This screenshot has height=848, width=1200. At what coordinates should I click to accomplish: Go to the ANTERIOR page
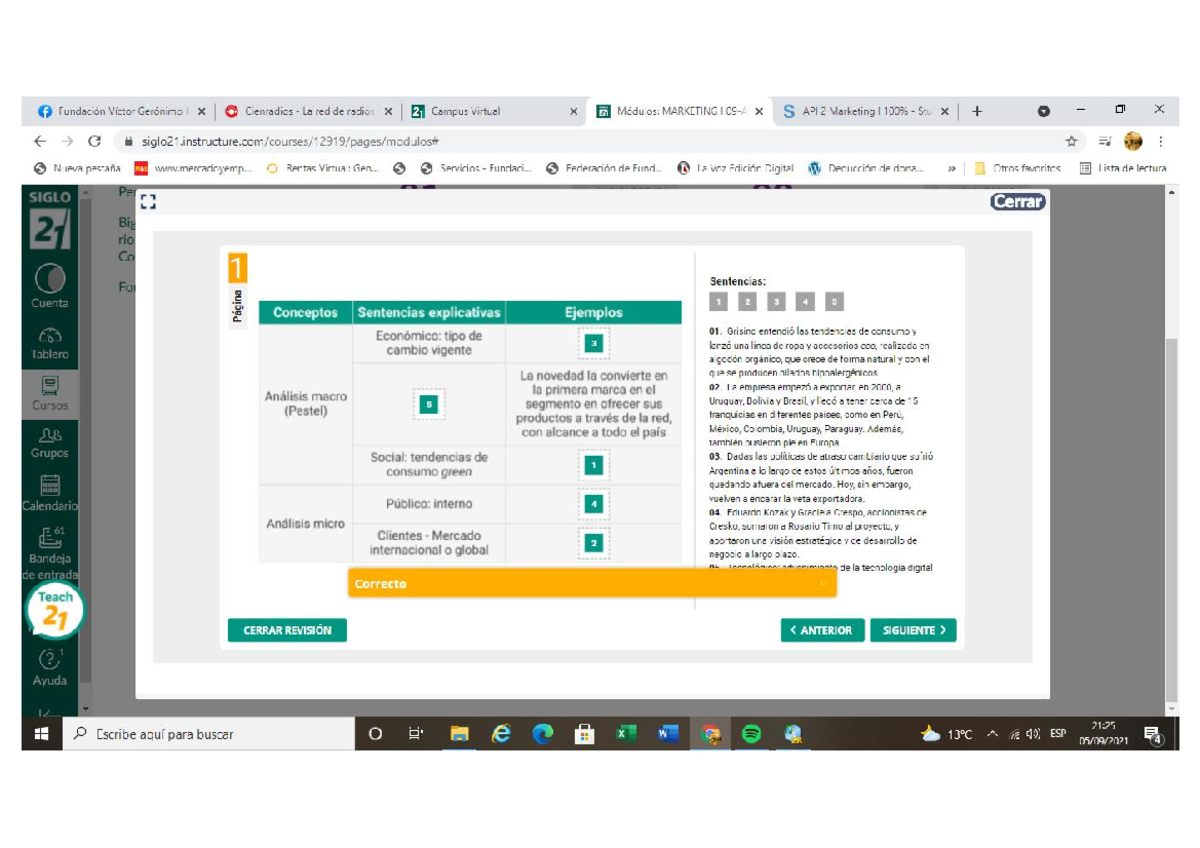point(823,630)
